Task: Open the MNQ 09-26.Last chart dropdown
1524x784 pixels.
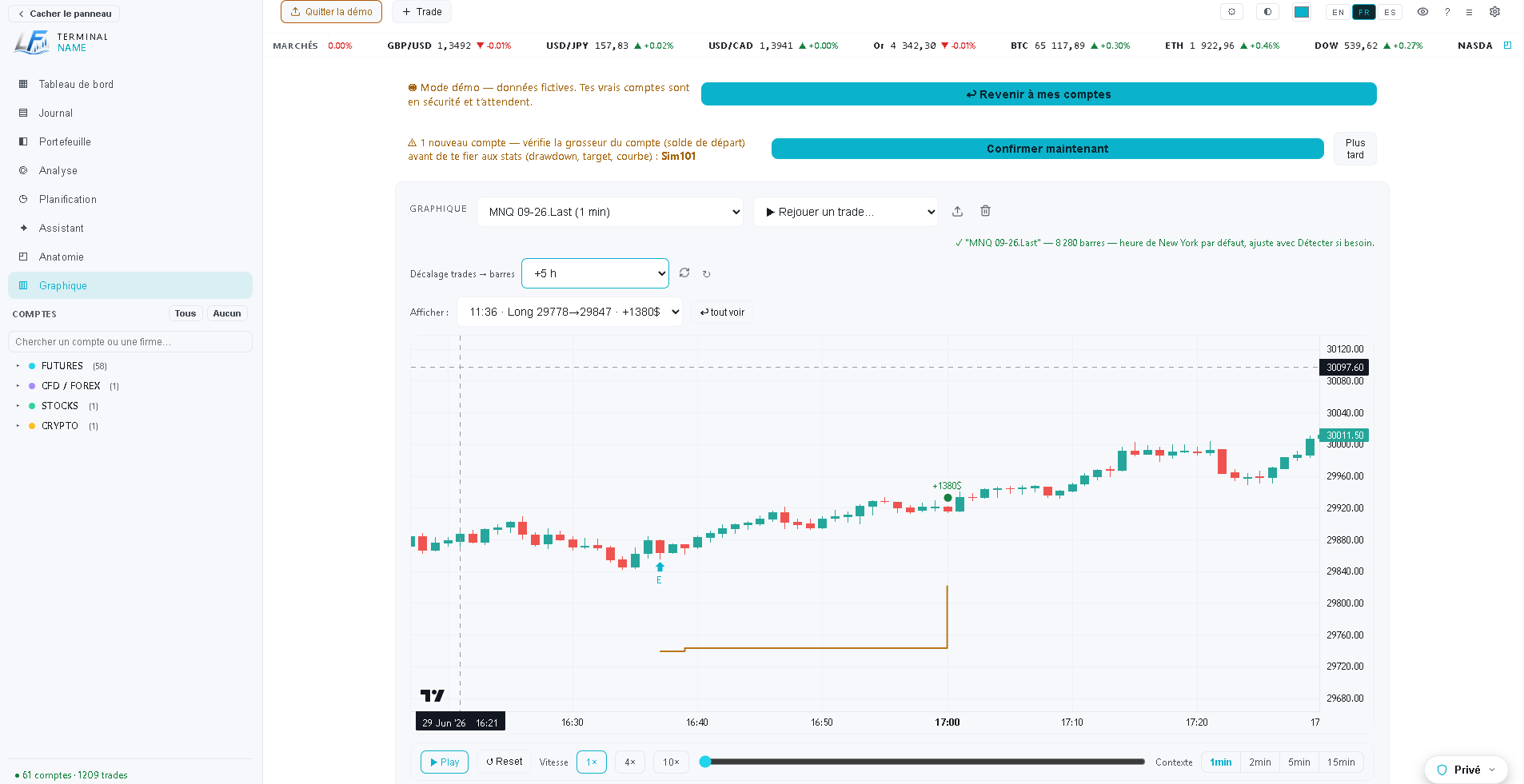Action: [610, 212]
